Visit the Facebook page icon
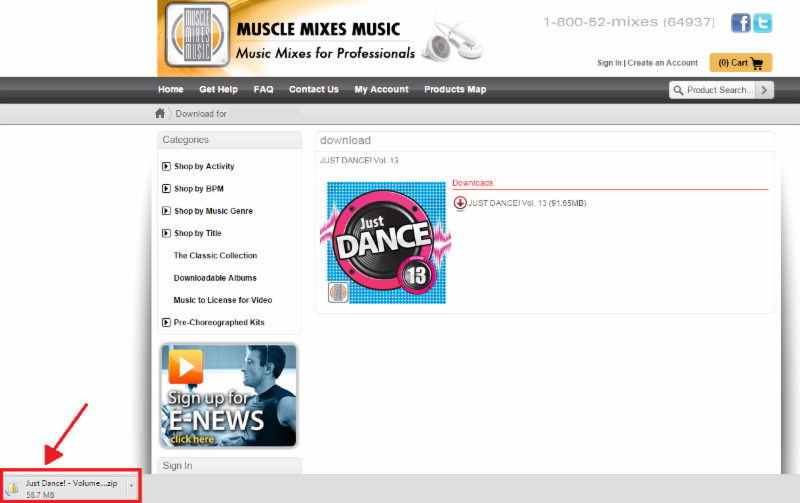The width and height of the screenshot is (800, 503). (x=740, y=23)
